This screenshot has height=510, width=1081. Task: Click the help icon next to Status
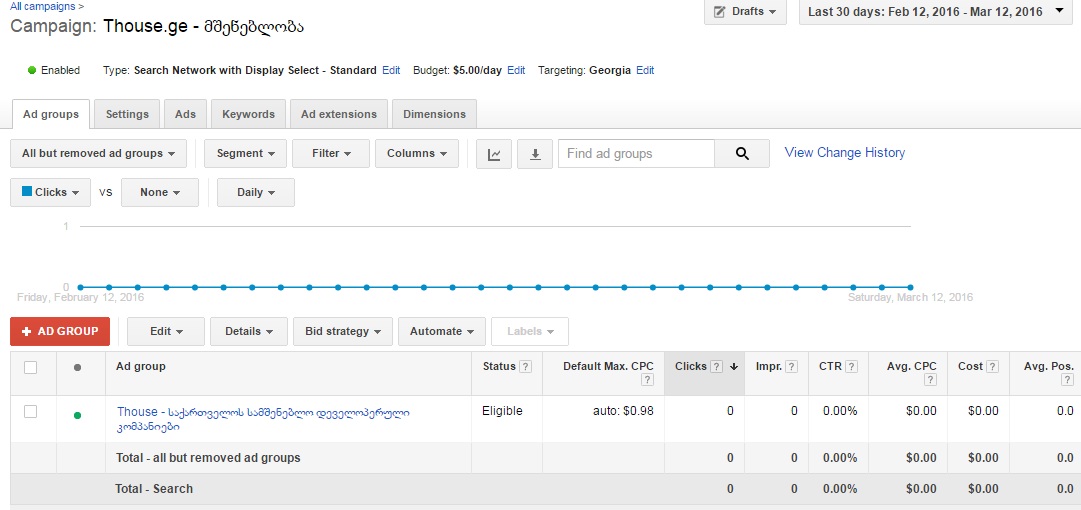pyautogui.click(x=525, y=367)
